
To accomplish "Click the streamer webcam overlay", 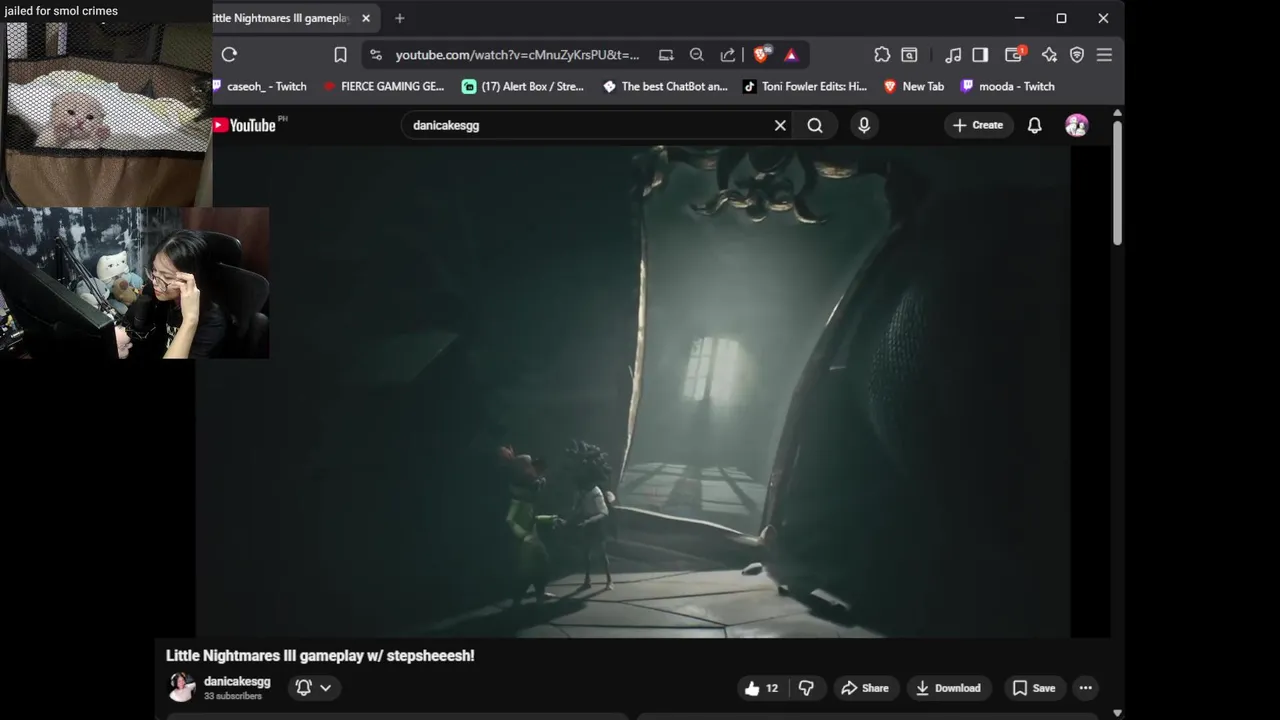I will tap(134, 283).
